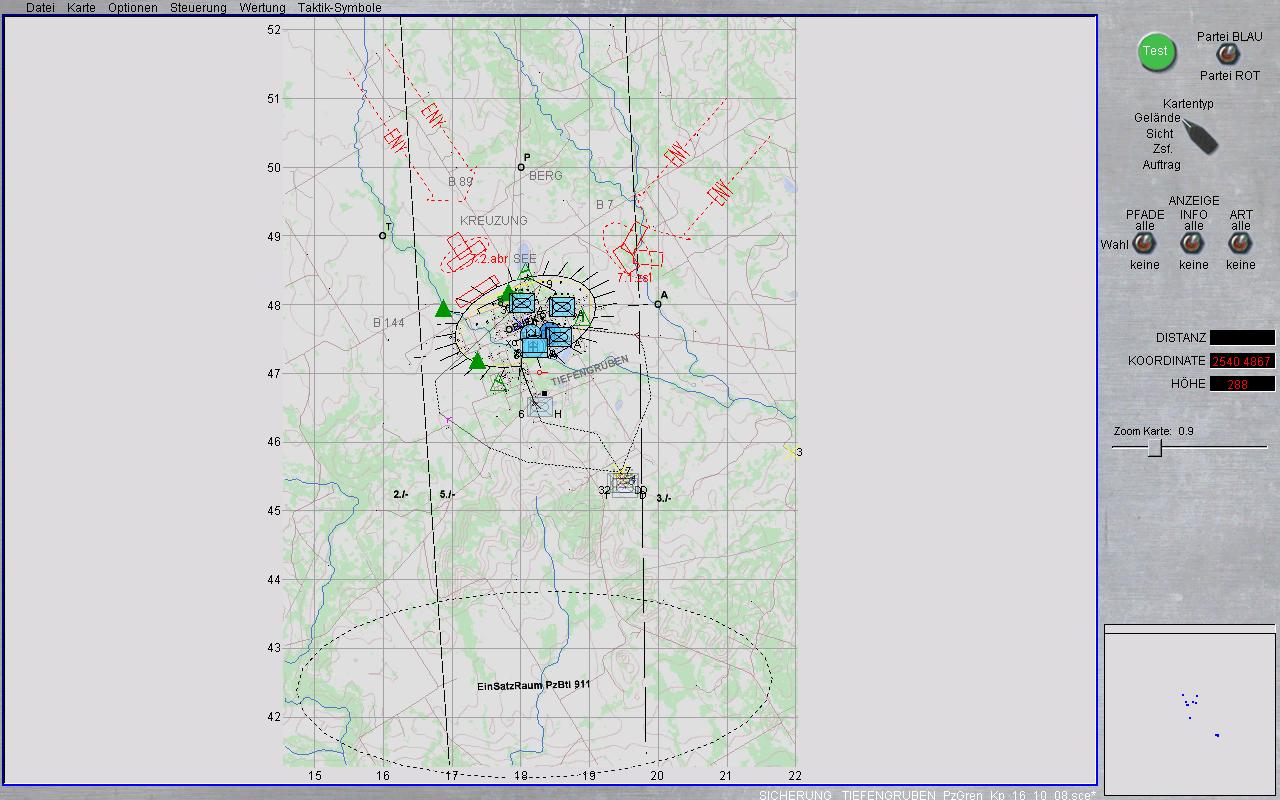Viewport: 1280px width, 800px height.
Task: Click the overview minimap in bottom right
Action: point(1189,708)
